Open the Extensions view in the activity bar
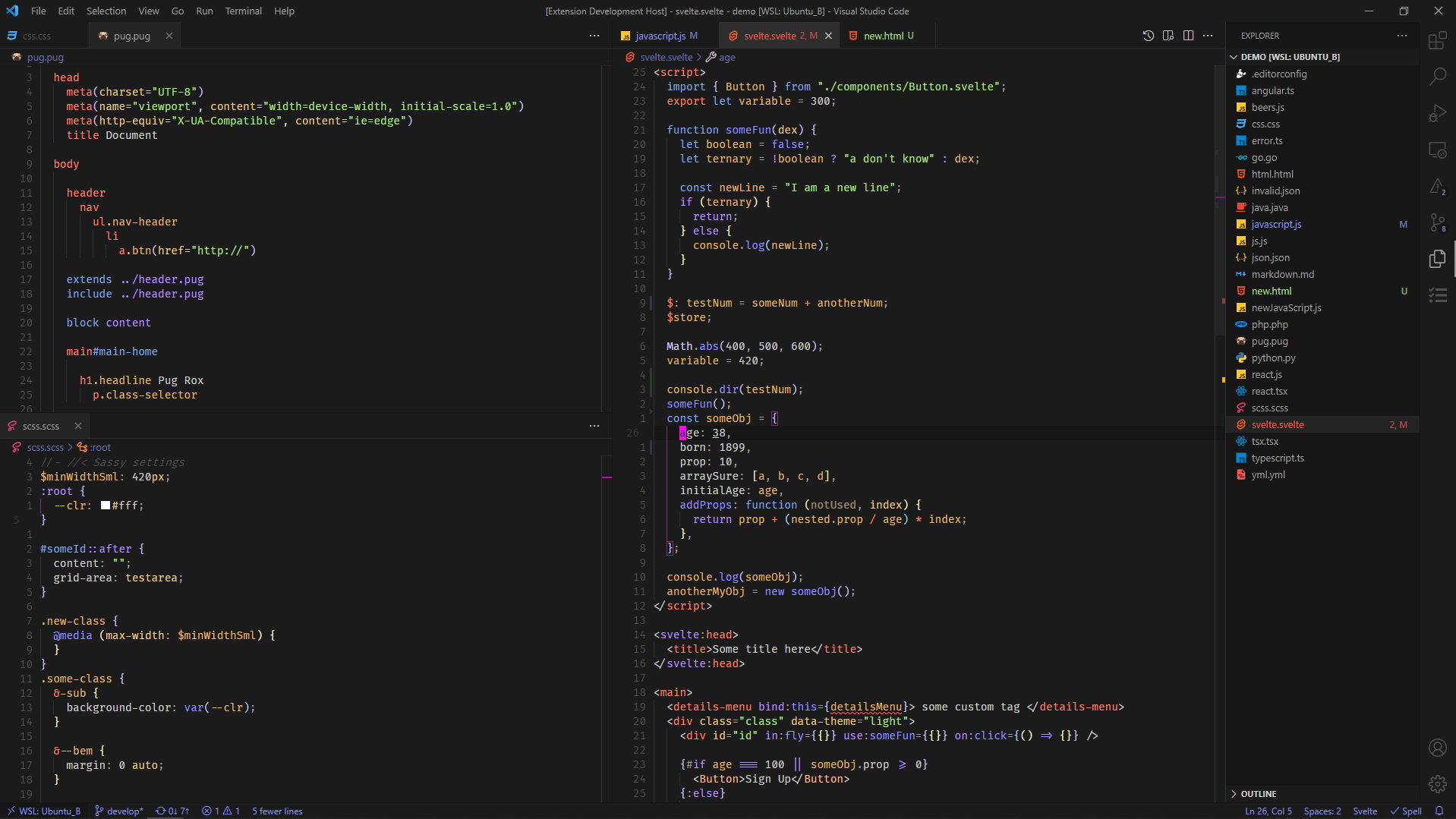The width and height of the screenshot is (1456, 819). coord(1437,41)
